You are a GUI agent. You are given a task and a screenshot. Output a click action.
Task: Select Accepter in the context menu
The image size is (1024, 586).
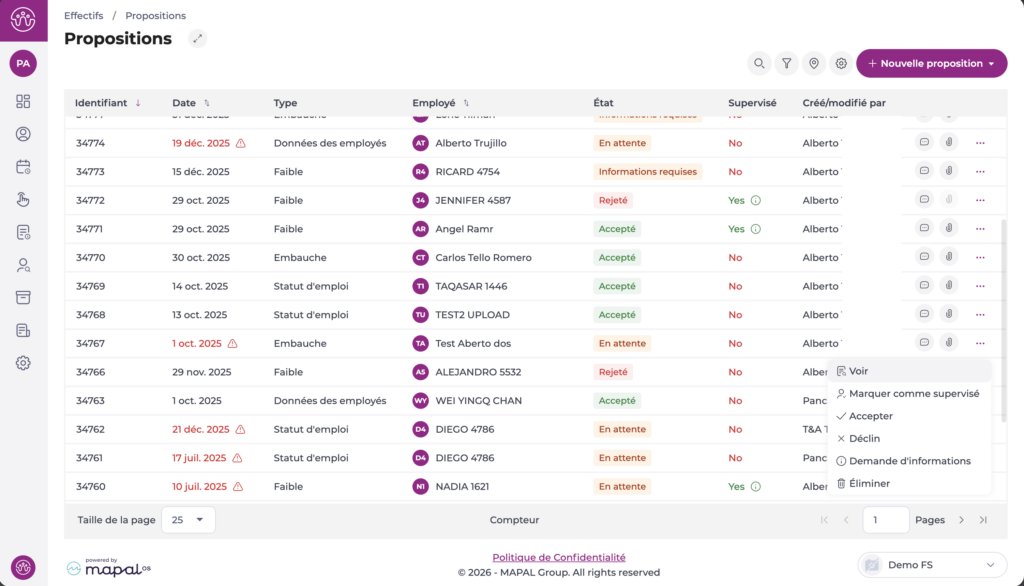(870, 416)
